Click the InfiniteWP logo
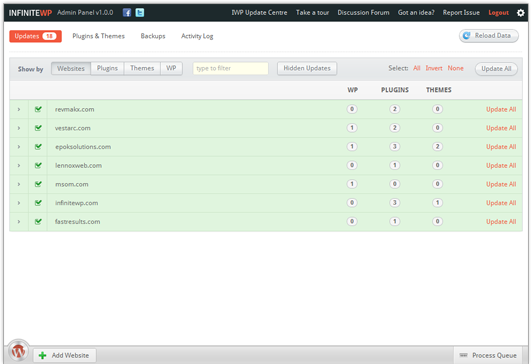 [x=30, y=13]
